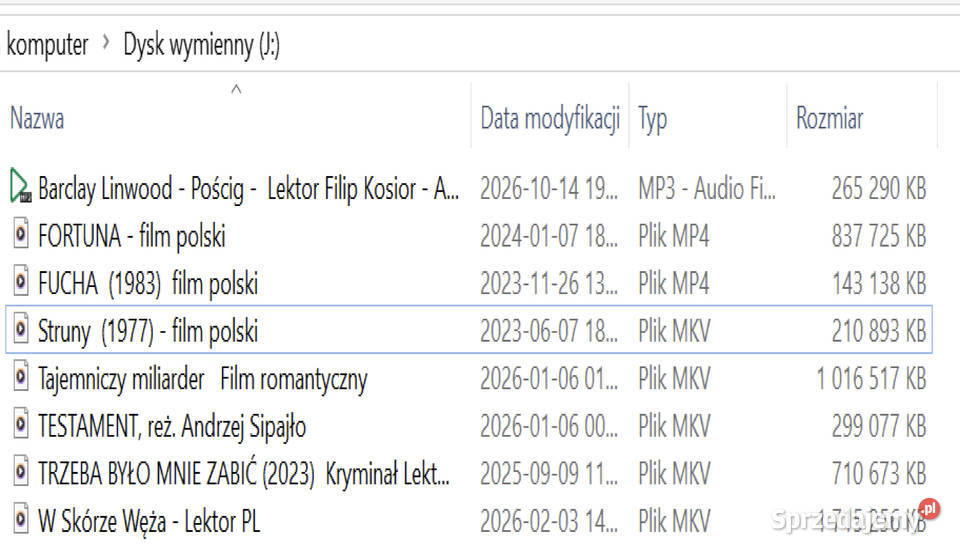This screenshot has height=553, width=960.
Task: Click the icon beside Tajemniczy miliarder
Action: tap(21, 377)
